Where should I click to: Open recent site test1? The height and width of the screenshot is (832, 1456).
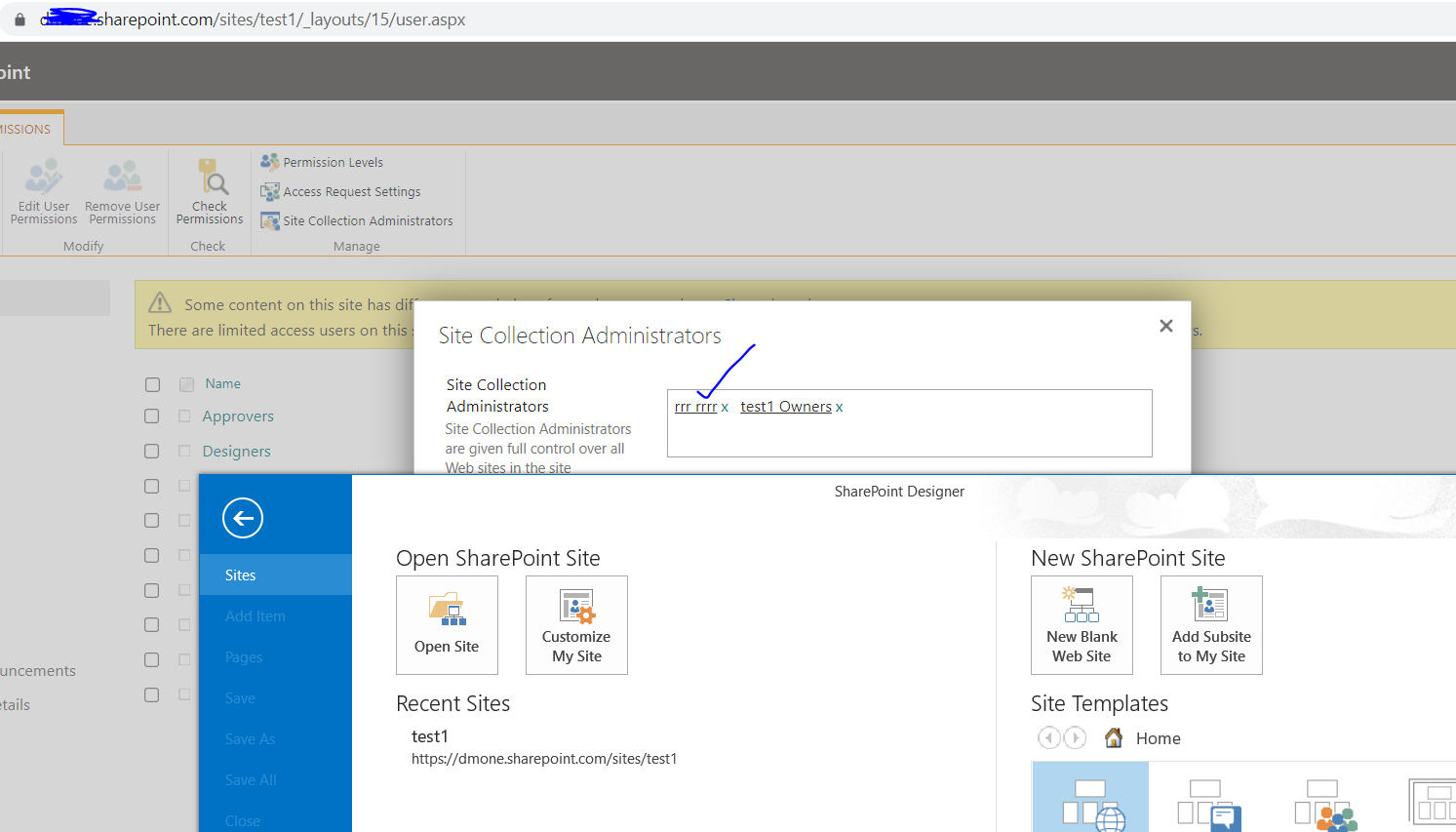click(430, 736)
